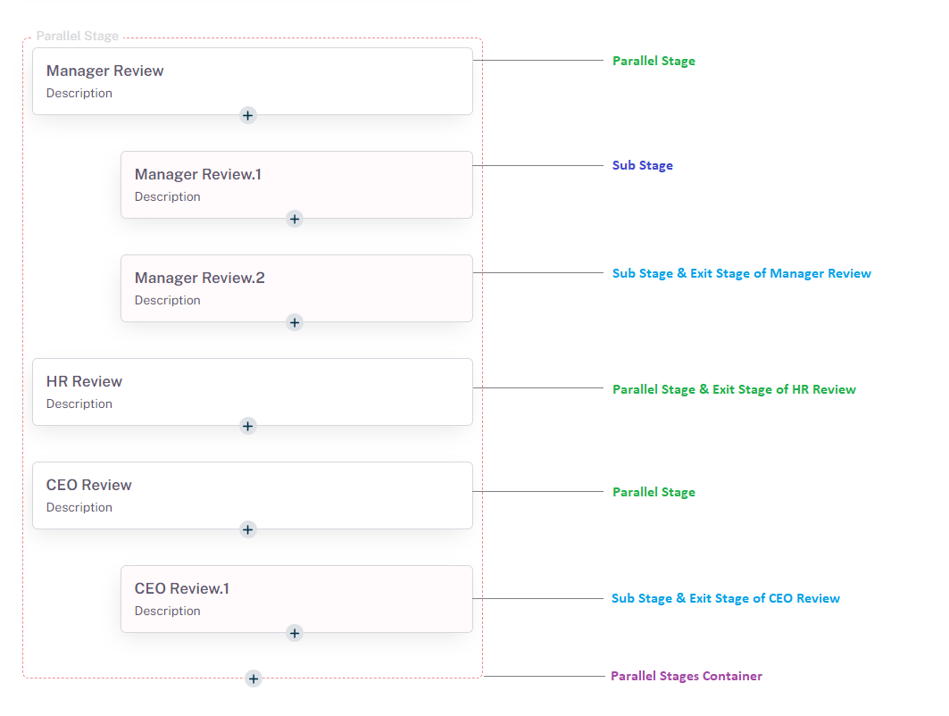Click the plus icon under Manager Review.1
Viewport: 949px width, 716px height.
point(294,219)
